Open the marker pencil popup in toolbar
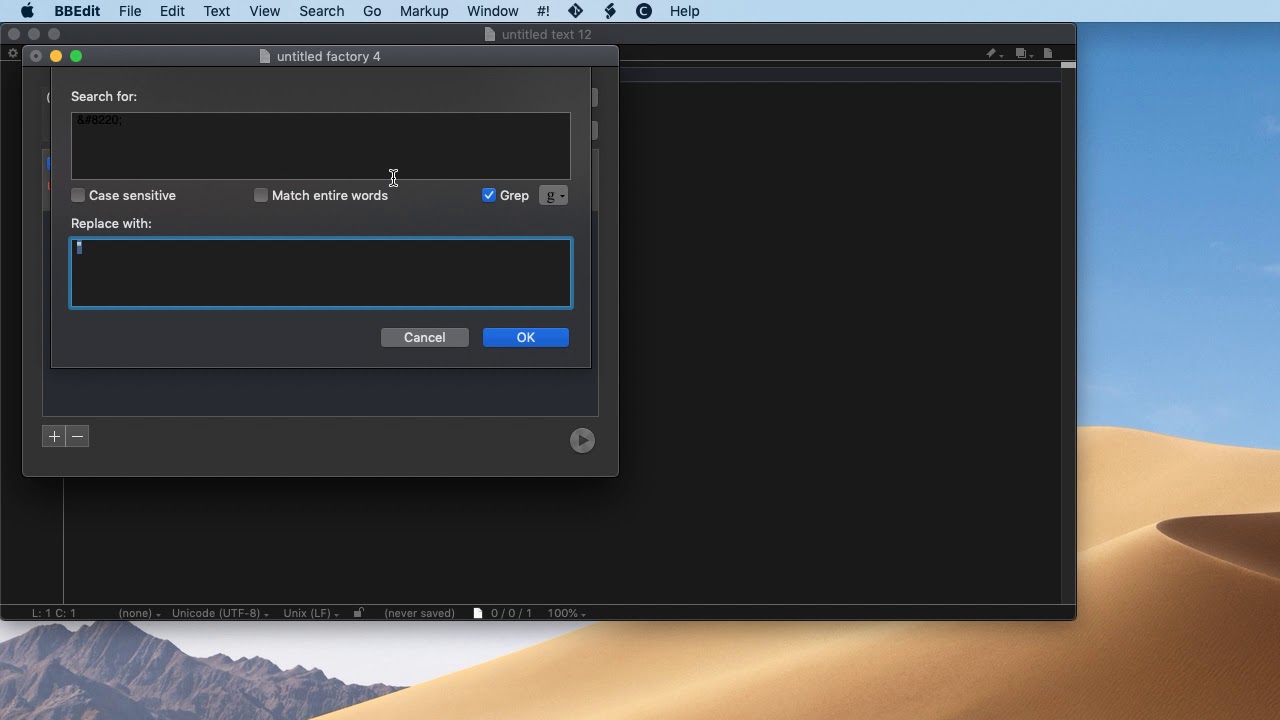Viewport: 1280px width, 720px height. (994, 54)
